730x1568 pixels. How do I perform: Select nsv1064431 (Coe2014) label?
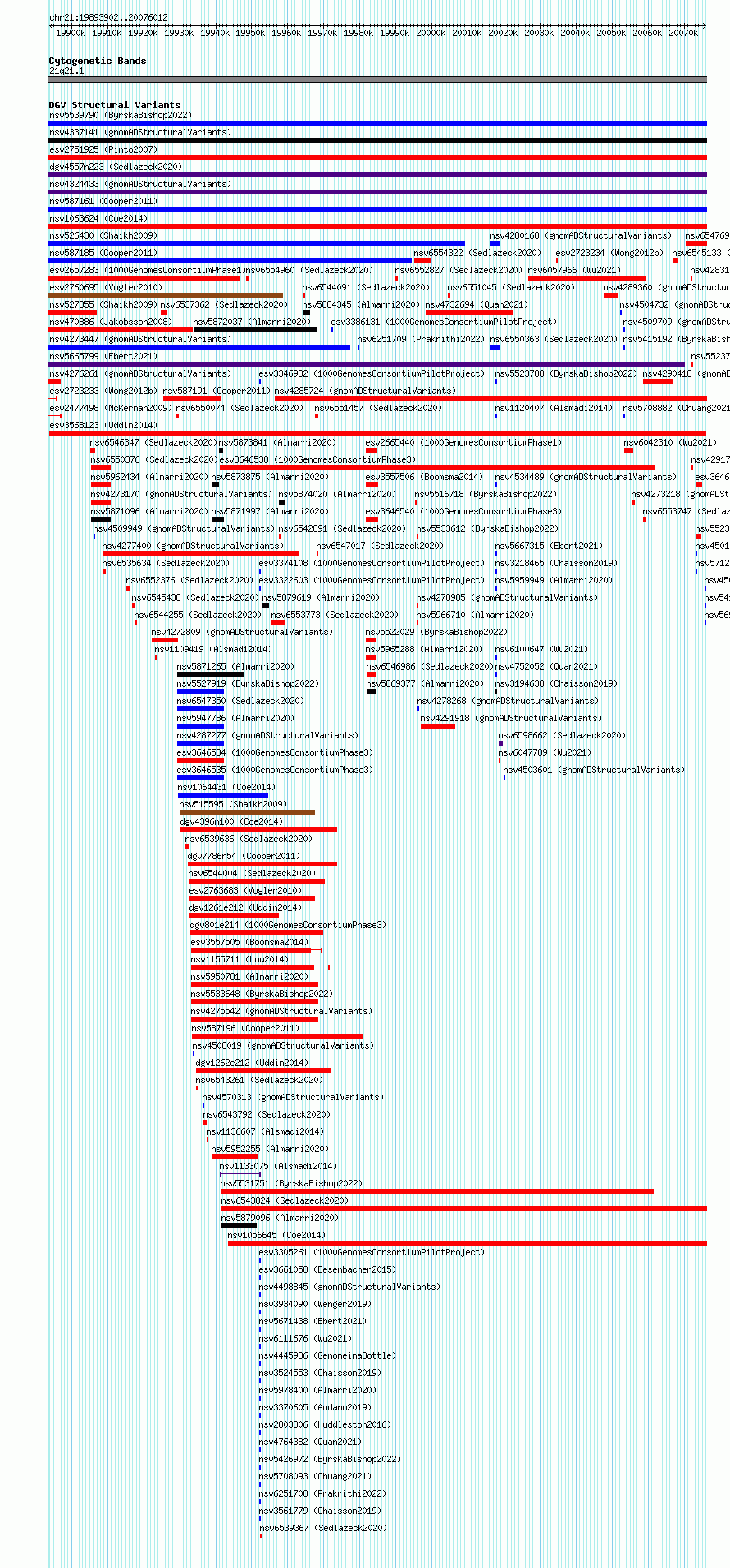(x=226, y=787)
